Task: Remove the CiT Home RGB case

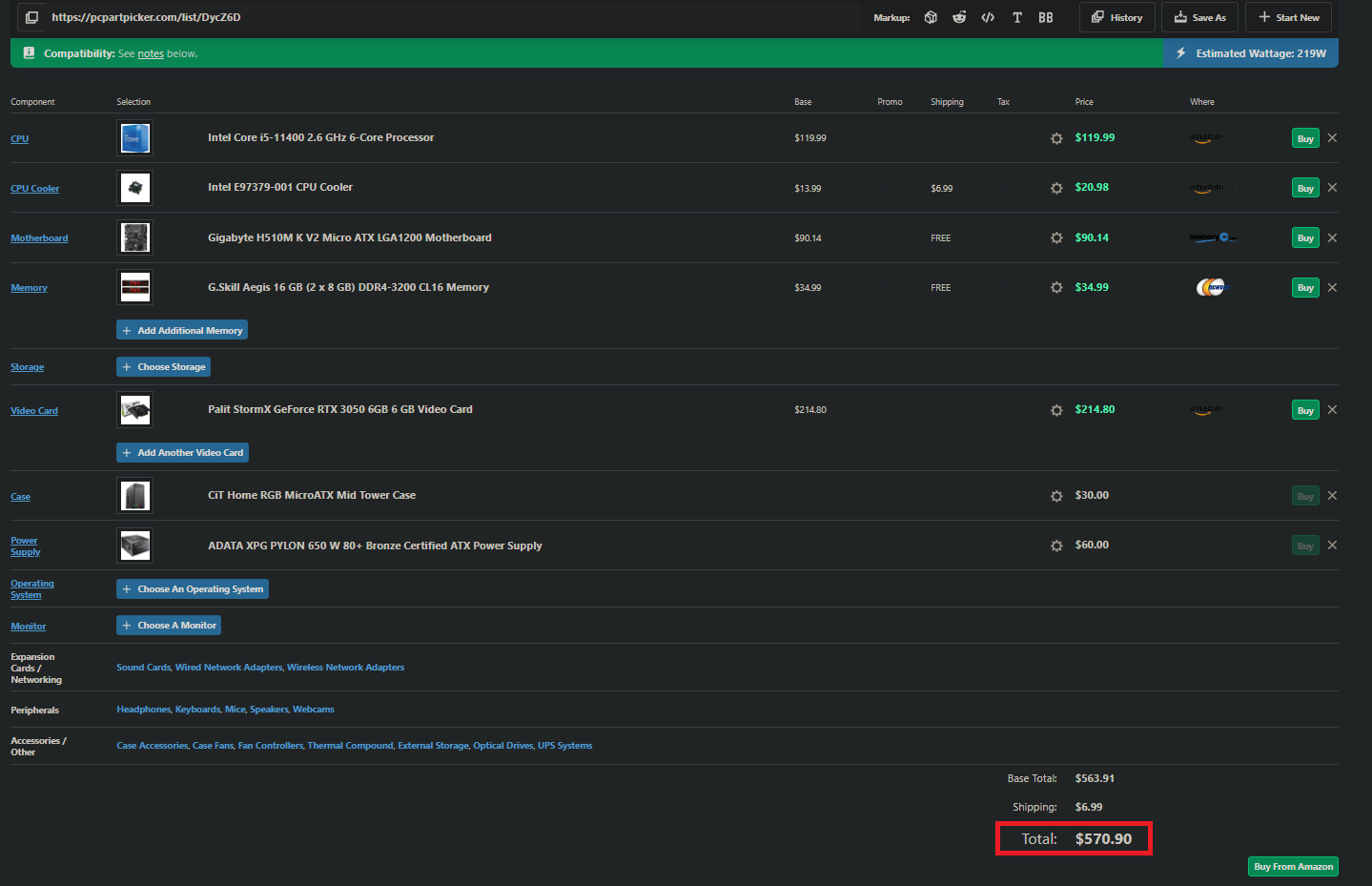Action: tap(1332, 496)
